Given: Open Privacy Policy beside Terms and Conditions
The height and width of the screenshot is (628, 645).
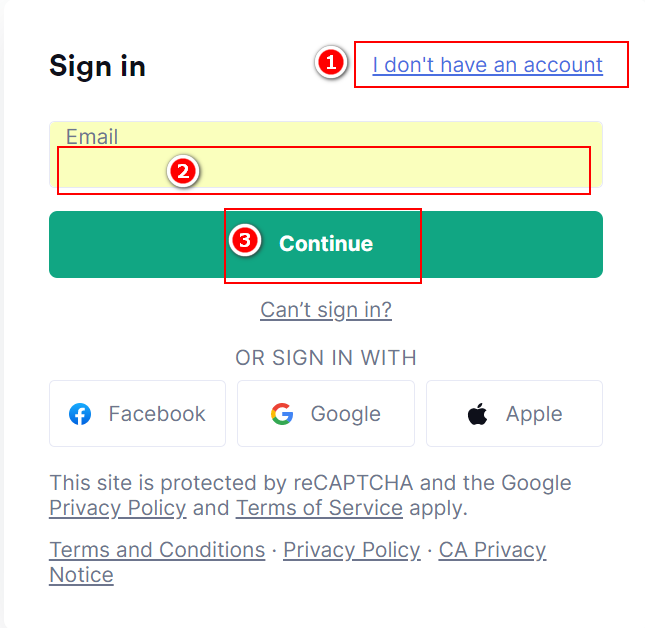Looking at the screenshot, I should pos(351,550).
